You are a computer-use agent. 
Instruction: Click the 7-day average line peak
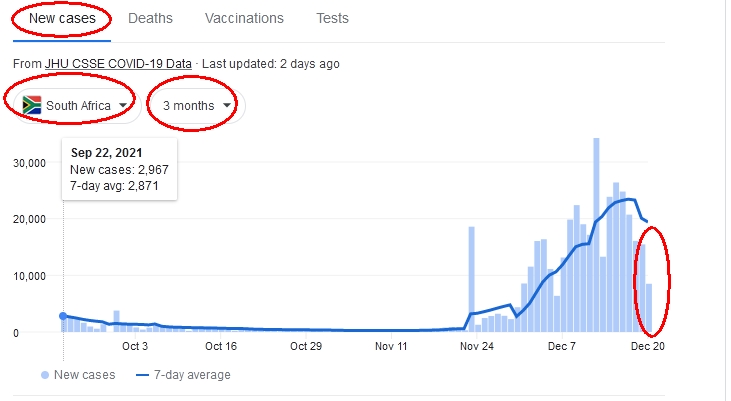tap(630, 200)
